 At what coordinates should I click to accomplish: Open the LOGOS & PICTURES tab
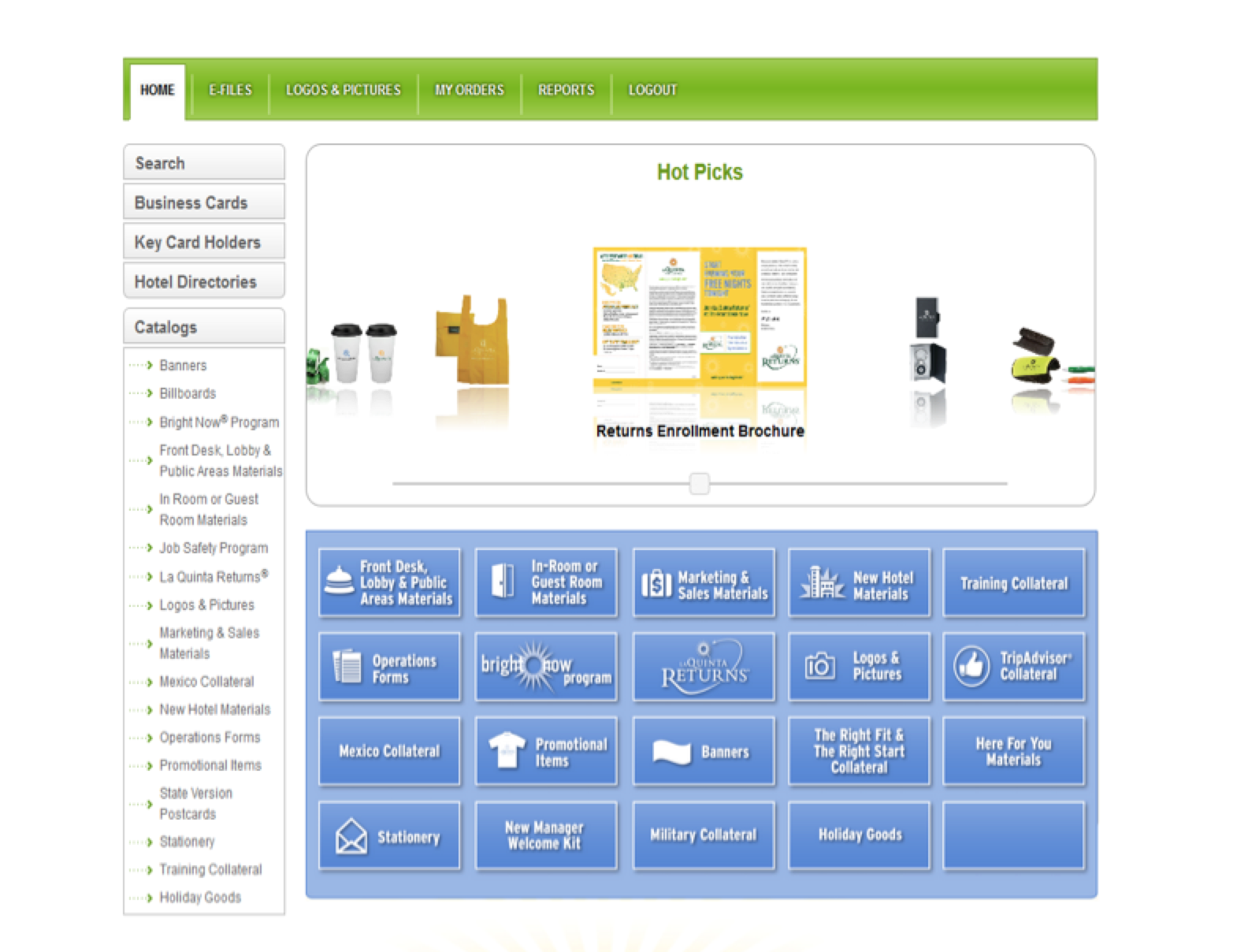coord(344,91)
